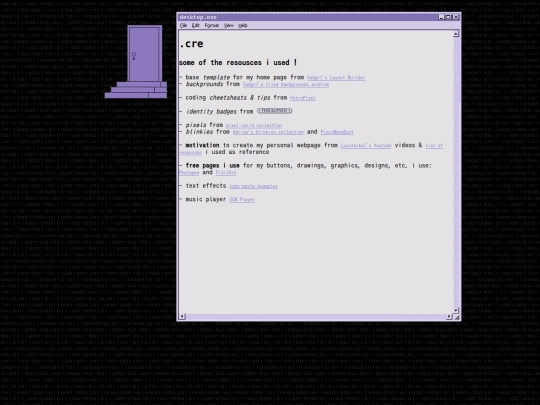Click the resize grip in window corner
The height and width of the screenshot is (405, 540).
pyautogui.click(x=457, y=317)
